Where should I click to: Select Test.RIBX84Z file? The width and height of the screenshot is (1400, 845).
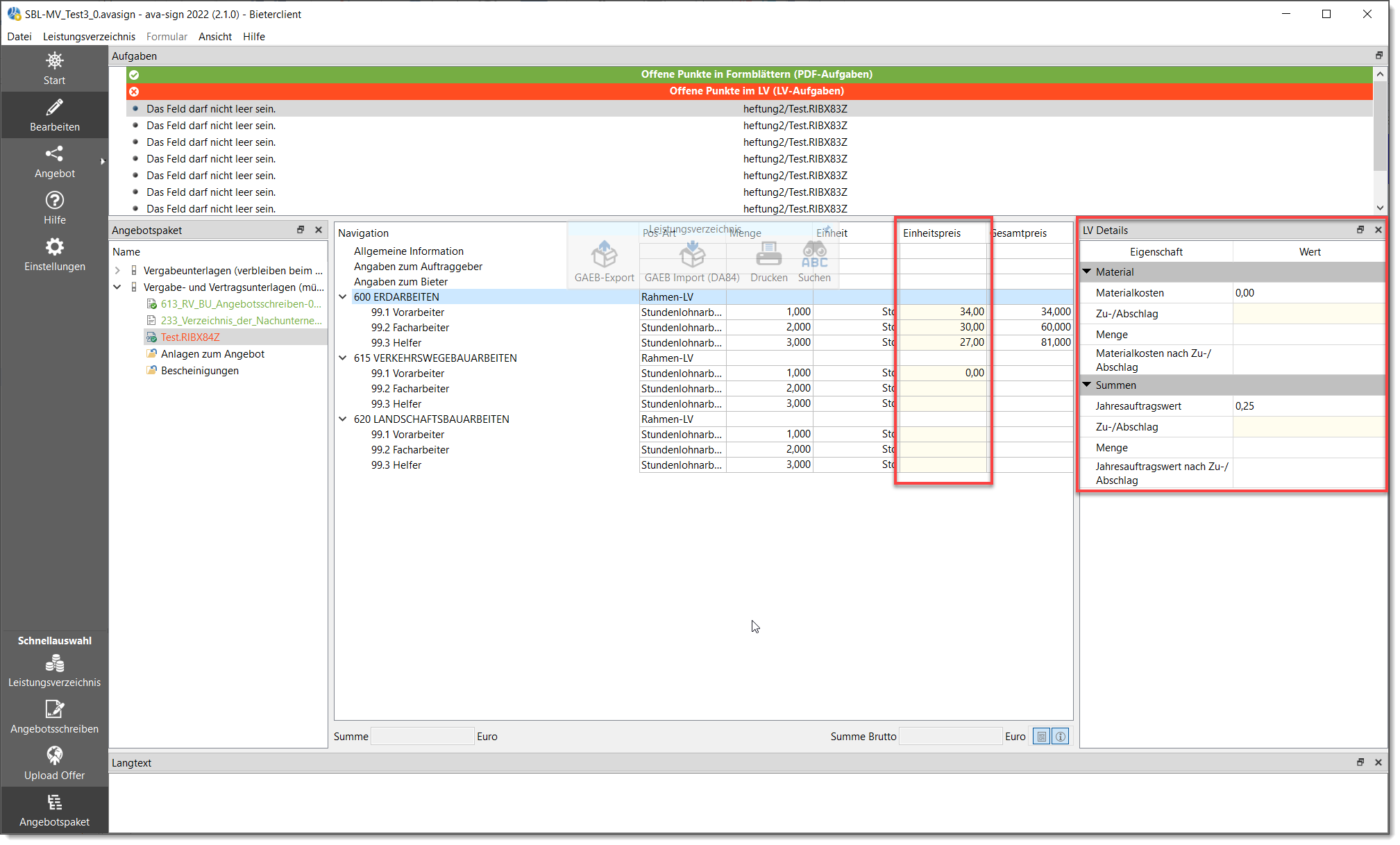[x=190, y=337]
